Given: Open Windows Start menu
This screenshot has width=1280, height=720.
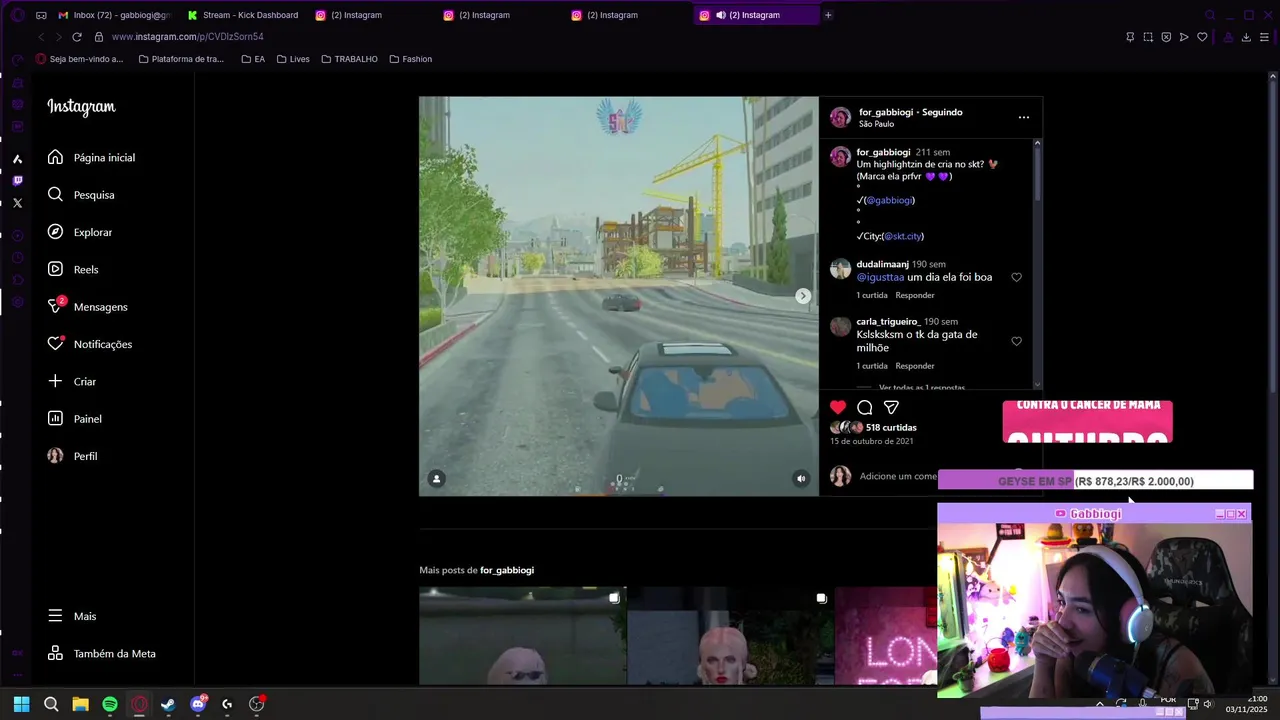Looking at the screenshot, I should [x=22, y=704].
